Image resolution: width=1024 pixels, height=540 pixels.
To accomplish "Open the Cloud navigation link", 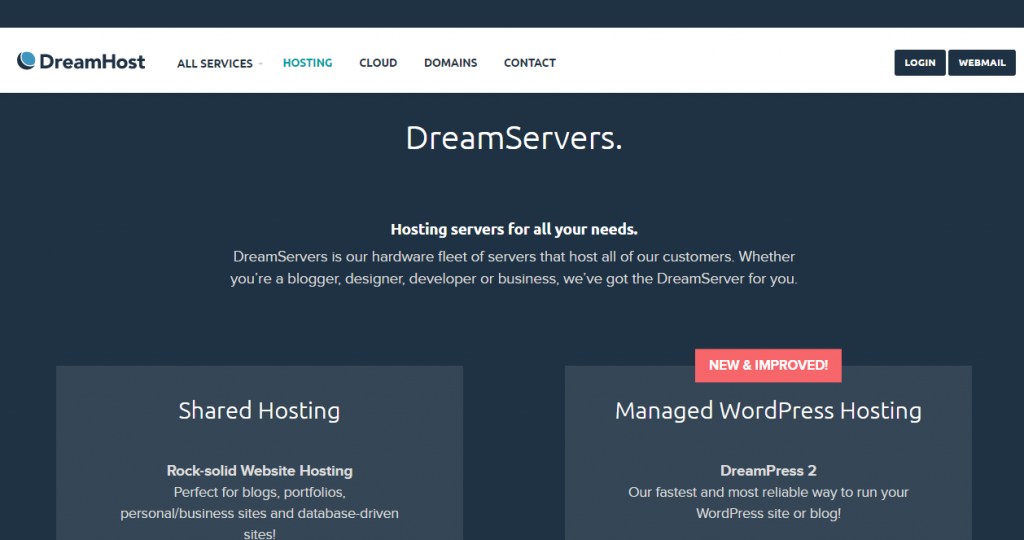I will coord(378,63).
